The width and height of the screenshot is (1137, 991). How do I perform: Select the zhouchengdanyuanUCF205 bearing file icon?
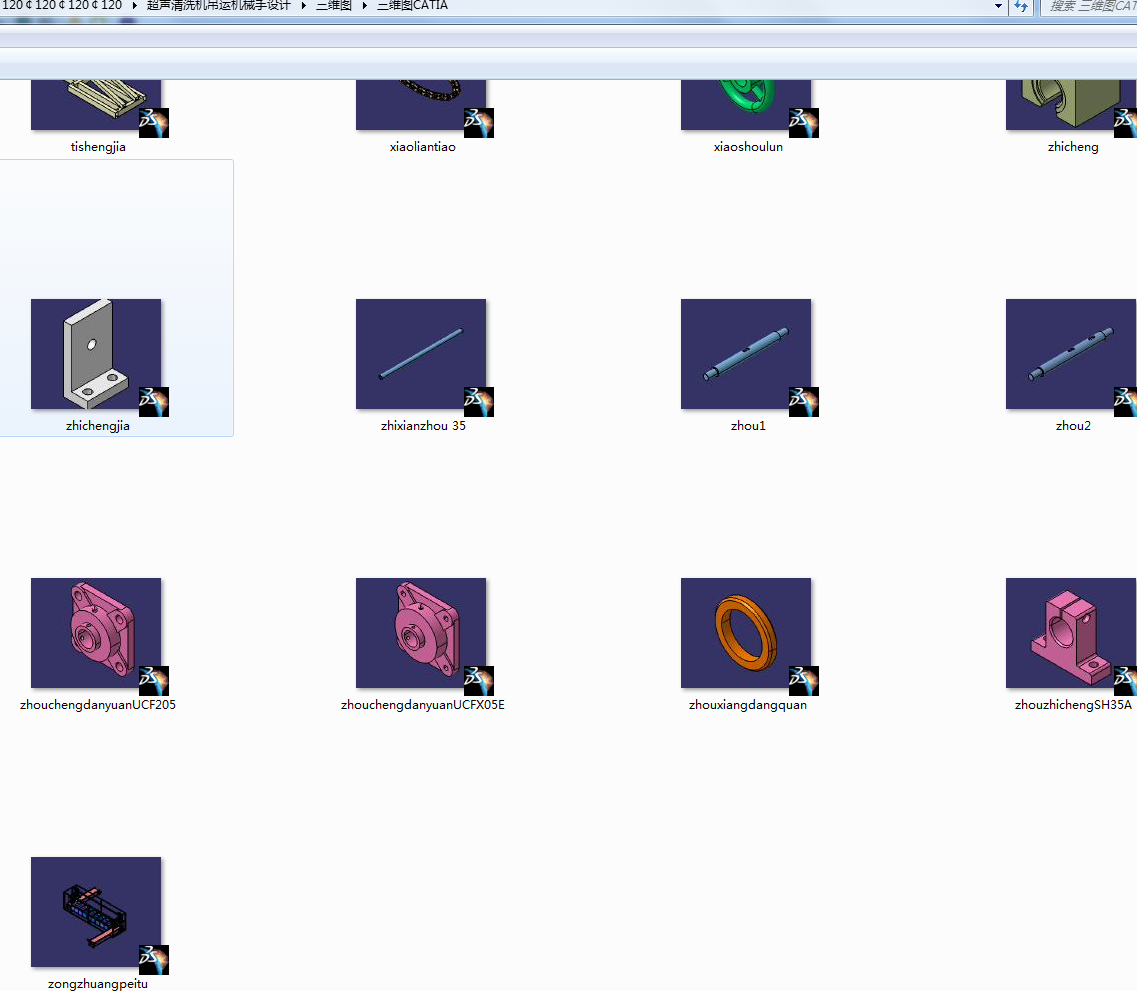click(x=96, y=633)
